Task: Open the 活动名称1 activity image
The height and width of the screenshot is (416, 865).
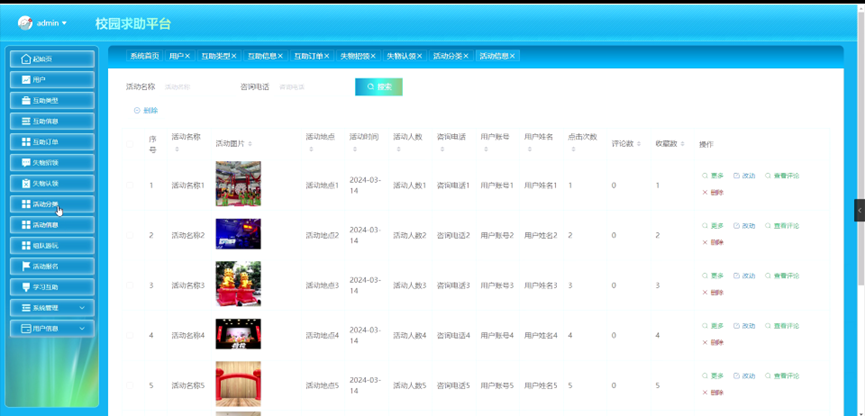Action: point(238,184)
